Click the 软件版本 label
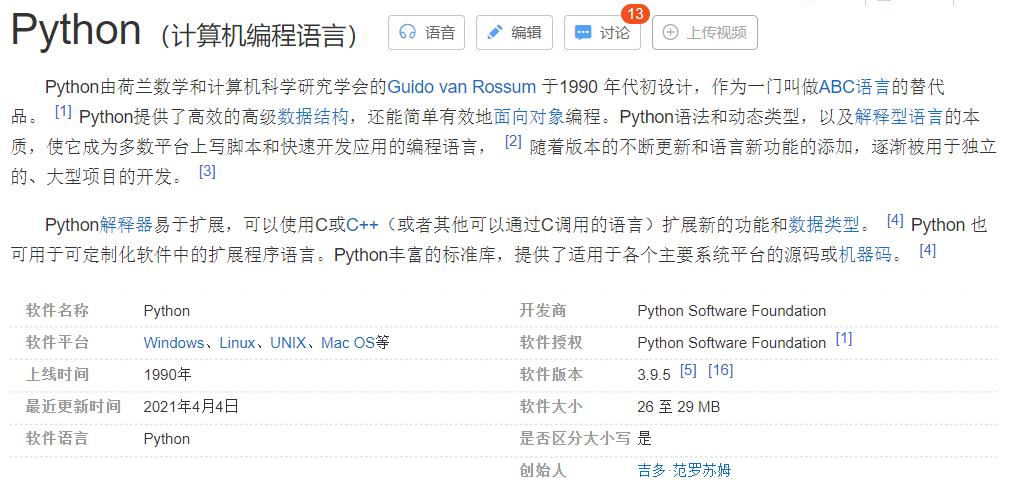 (550, 374)
